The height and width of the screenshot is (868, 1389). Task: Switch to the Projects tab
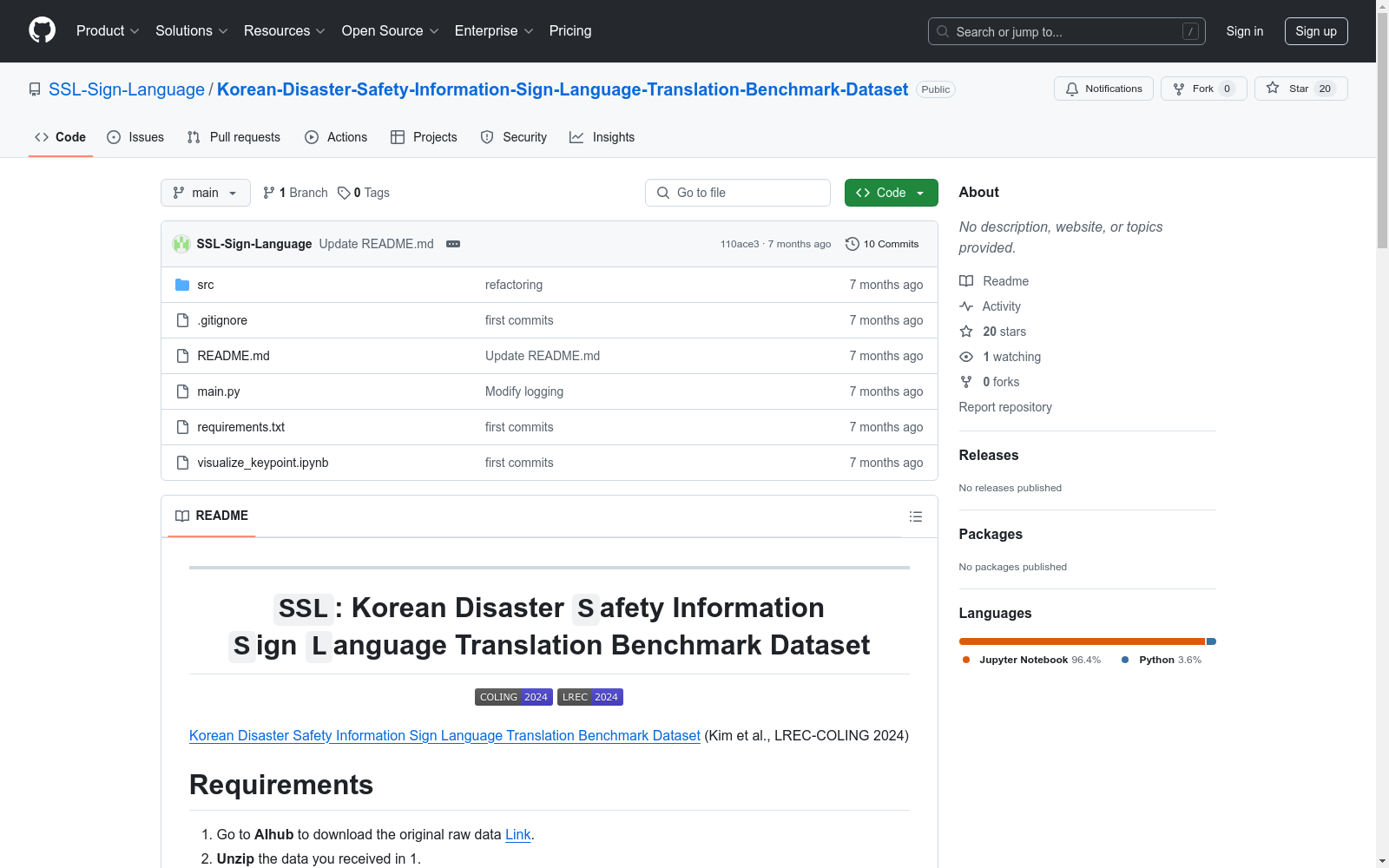coord(424,137)
